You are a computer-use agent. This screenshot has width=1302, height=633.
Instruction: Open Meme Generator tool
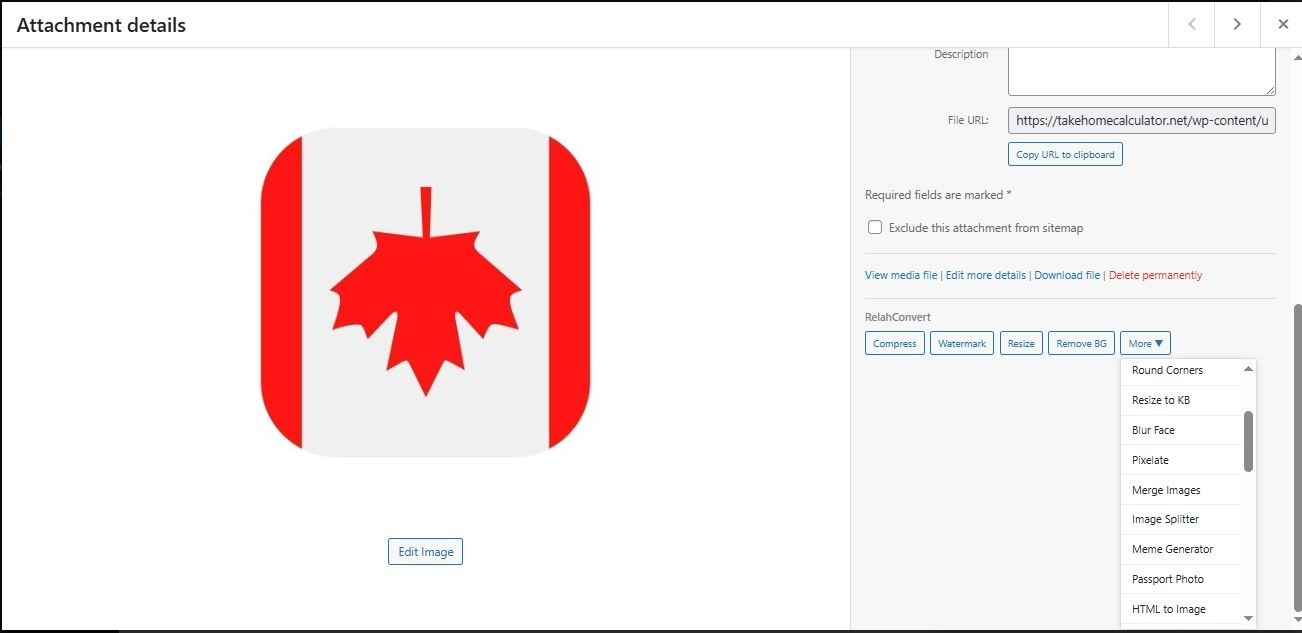pos(1180,549)
